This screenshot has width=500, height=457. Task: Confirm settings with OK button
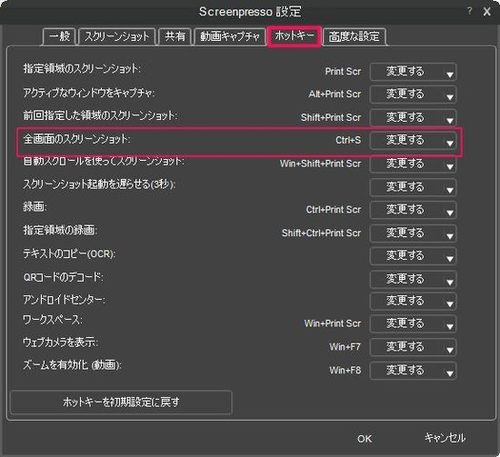(364, 439)
